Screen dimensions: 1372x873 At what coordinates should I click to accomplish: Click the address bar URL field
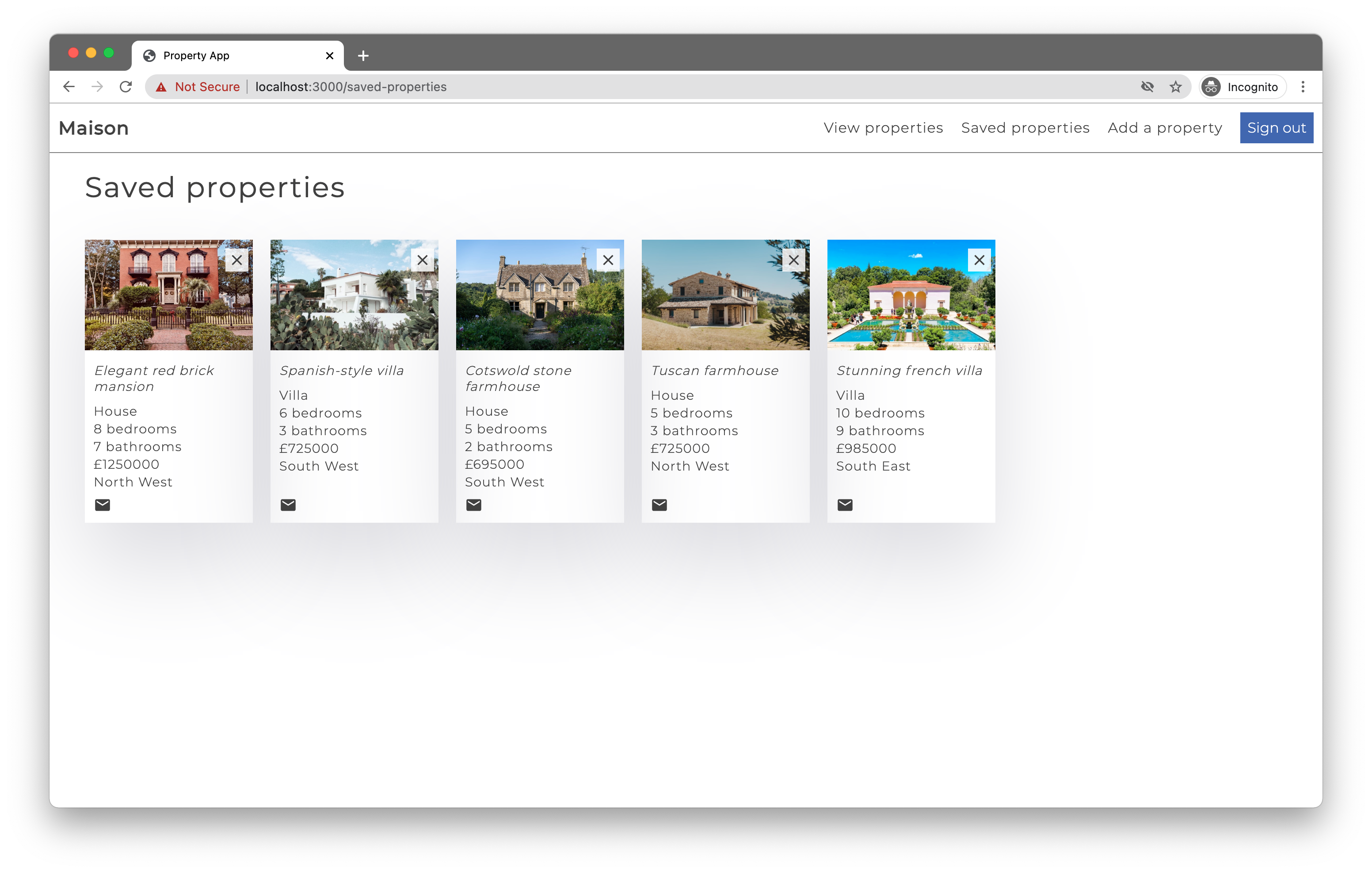627,87
